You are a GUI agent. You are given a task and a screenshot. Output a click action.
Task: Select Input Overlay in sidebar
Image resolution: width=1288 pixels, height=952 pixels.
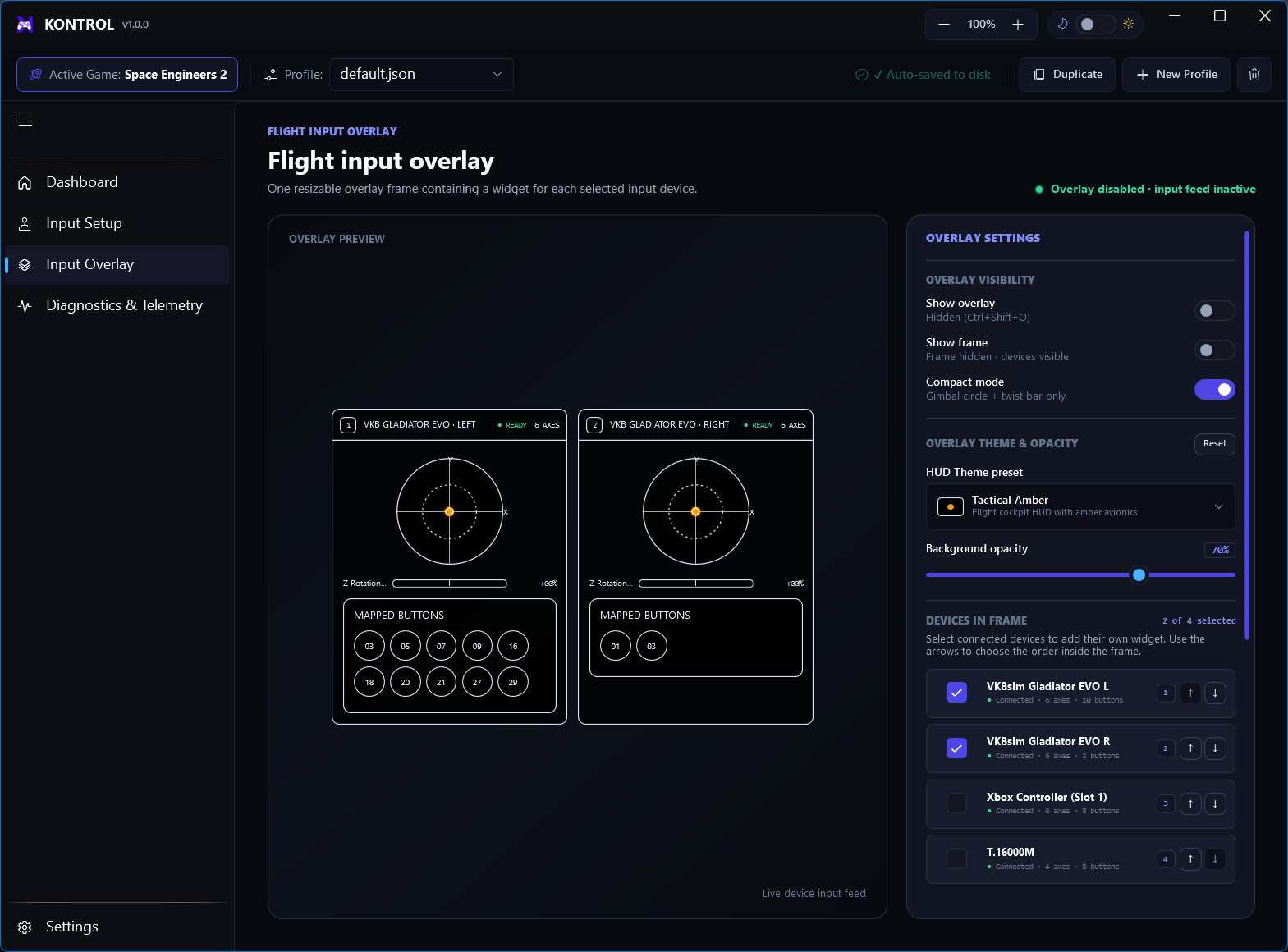click(117, 264)
